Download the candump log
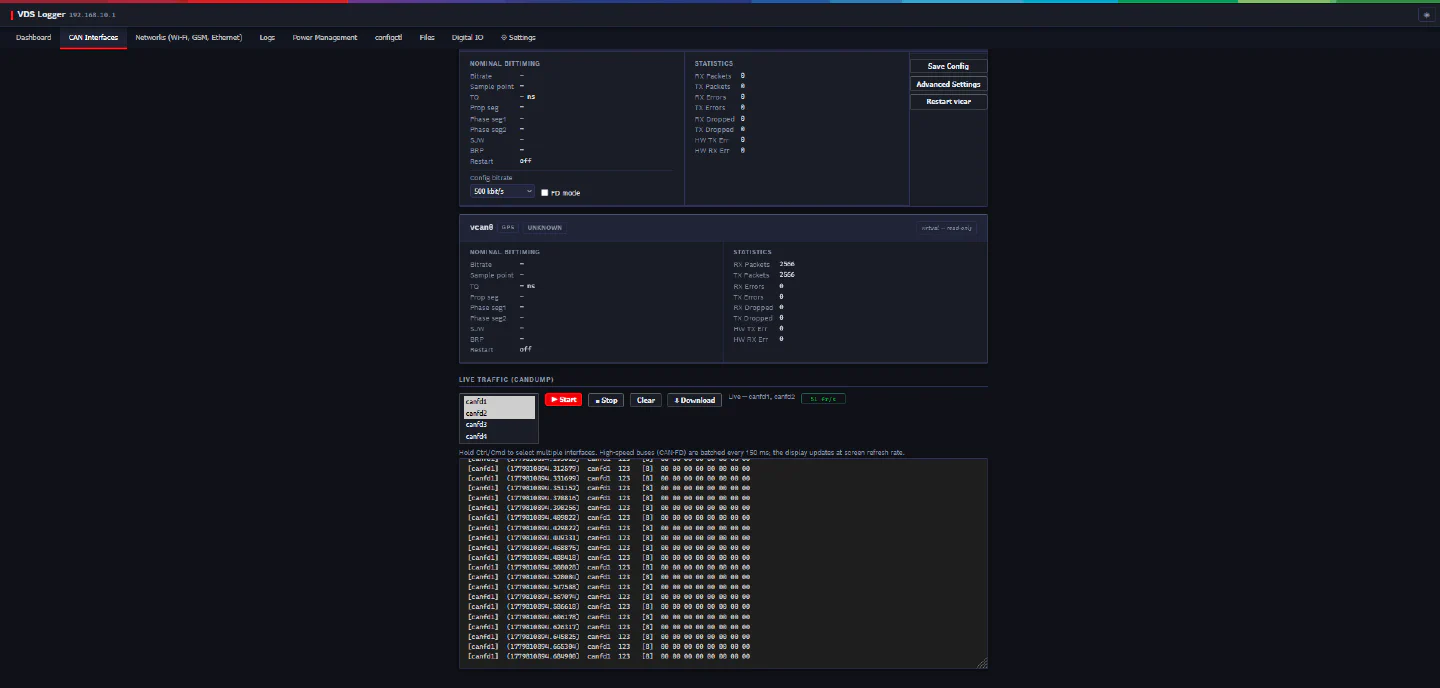The image size is (1440, 688). (694, 400)
